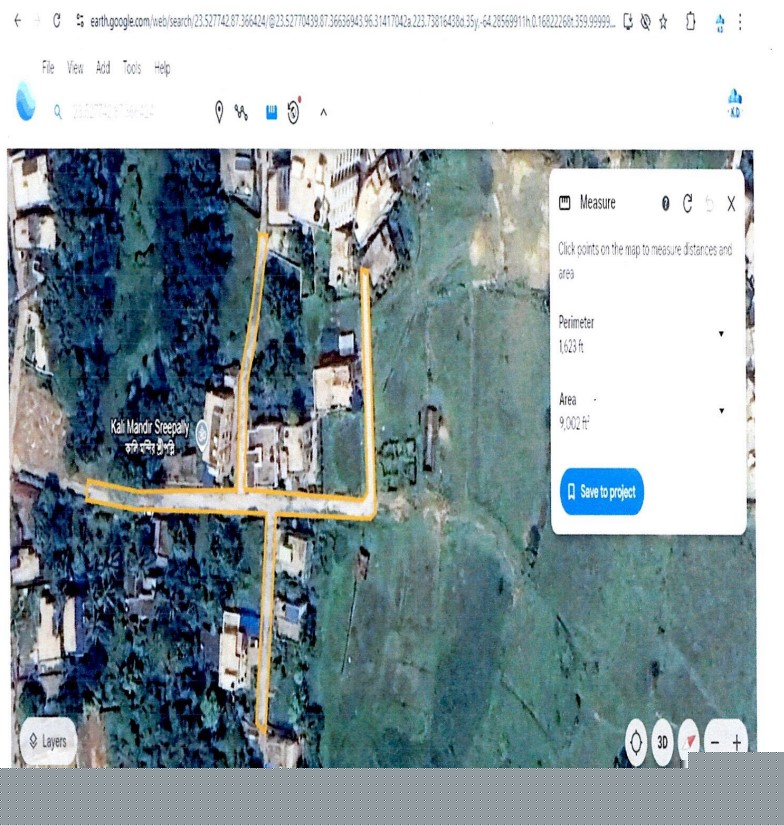Click the Save to project button
784x825 pixels.
point(601,492)
